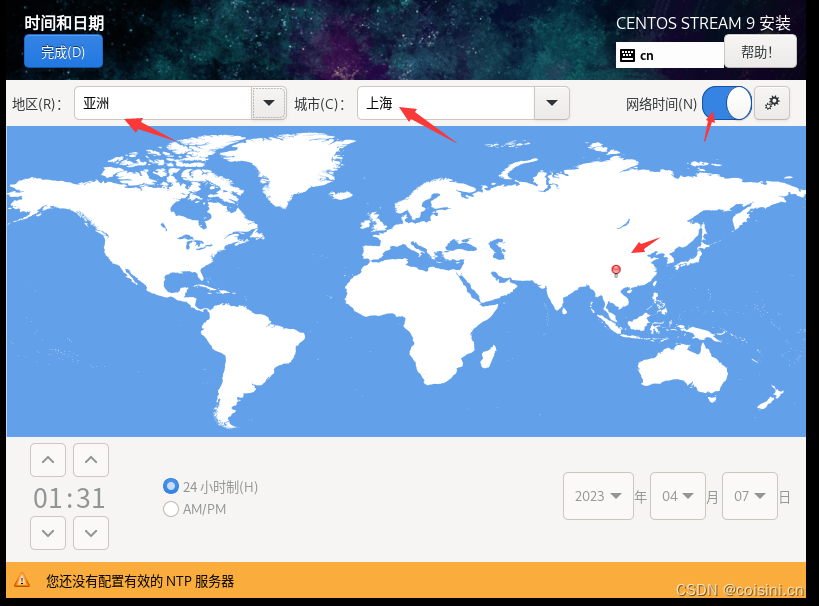Increase the hour with up arrow
The image size is (819, 606).
(48, 460)
